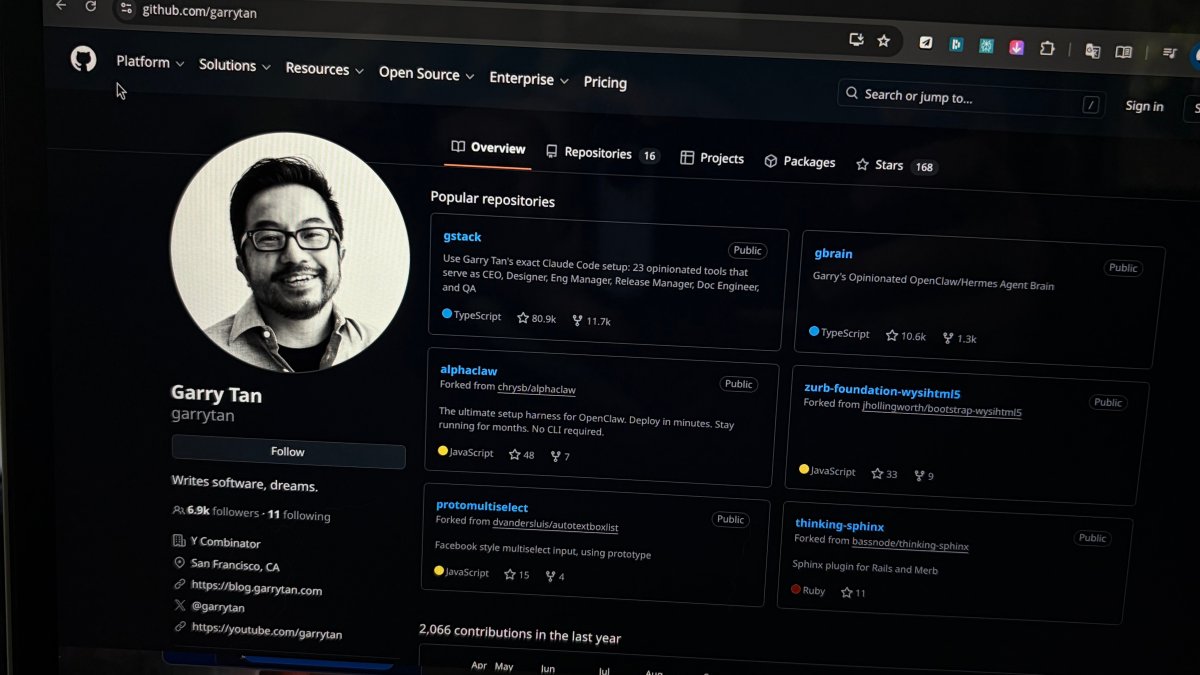Switch to the Repositories tab
This screenshot has width=1200, height=675.
pyautogui.click(x=600, y=154)
